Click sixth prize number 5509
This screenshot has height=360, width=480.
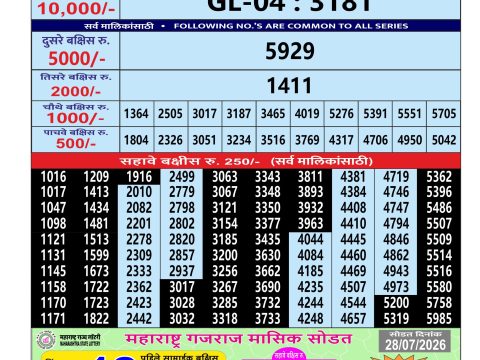pyautogui.click(x=439, y=240)
